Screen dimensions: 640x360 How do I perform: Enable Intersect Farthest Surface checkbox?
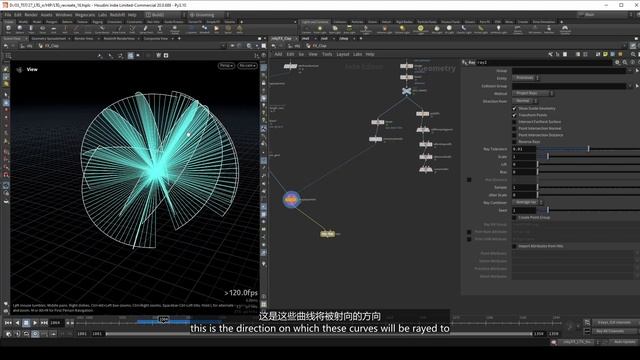(514, 122)
